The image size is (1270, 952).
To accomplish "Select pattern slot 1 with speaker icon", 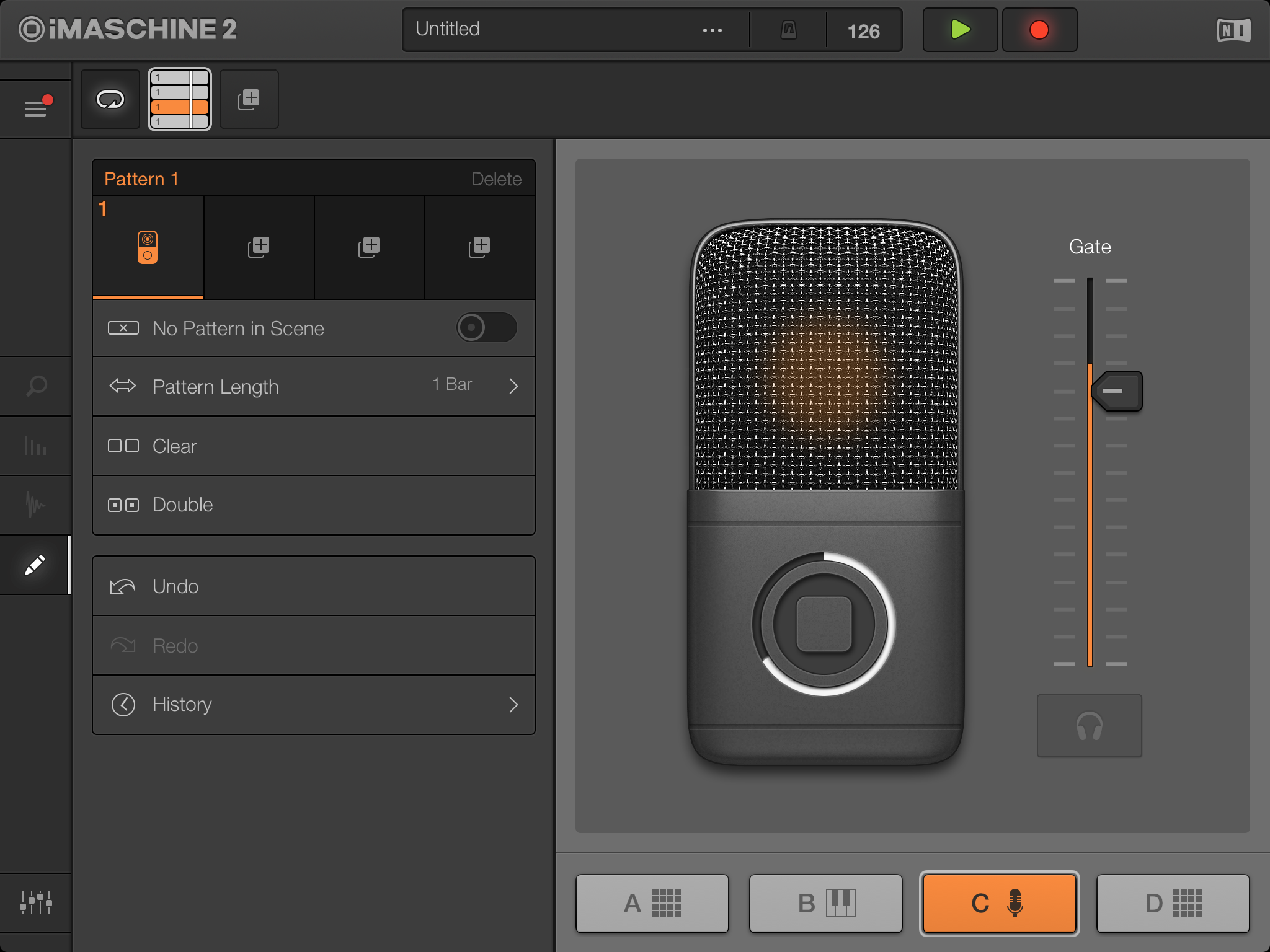I will coord(148,247).
